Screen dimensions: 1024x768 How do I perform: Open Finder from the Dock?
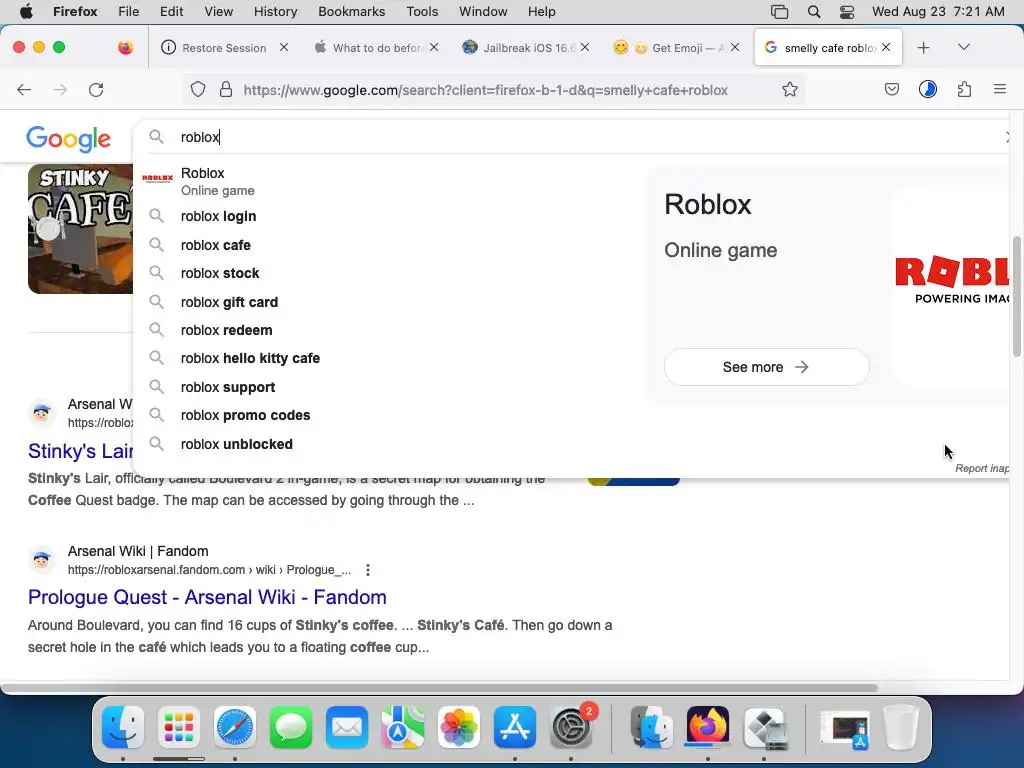[x=123, y=727]
